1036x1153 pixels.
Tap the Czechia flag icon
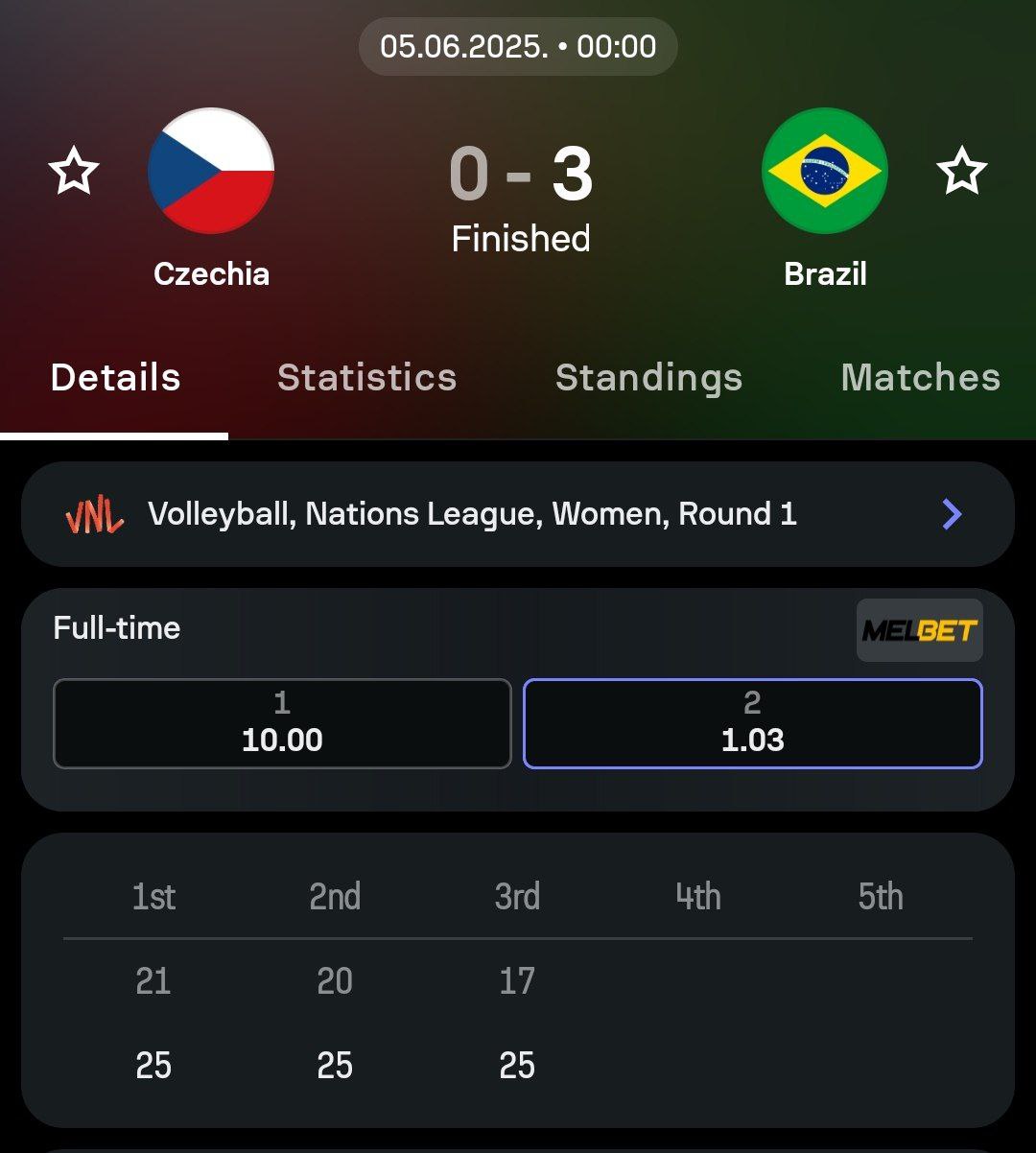click(x=211, y=171)
